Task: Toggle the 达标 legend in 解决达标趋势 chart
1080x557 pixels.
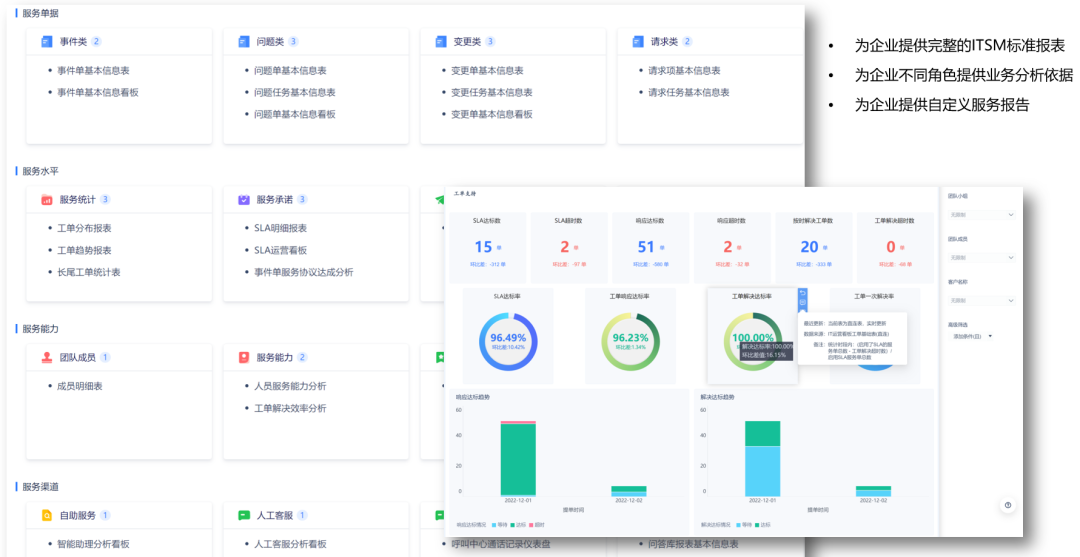Action: point(764,524)
